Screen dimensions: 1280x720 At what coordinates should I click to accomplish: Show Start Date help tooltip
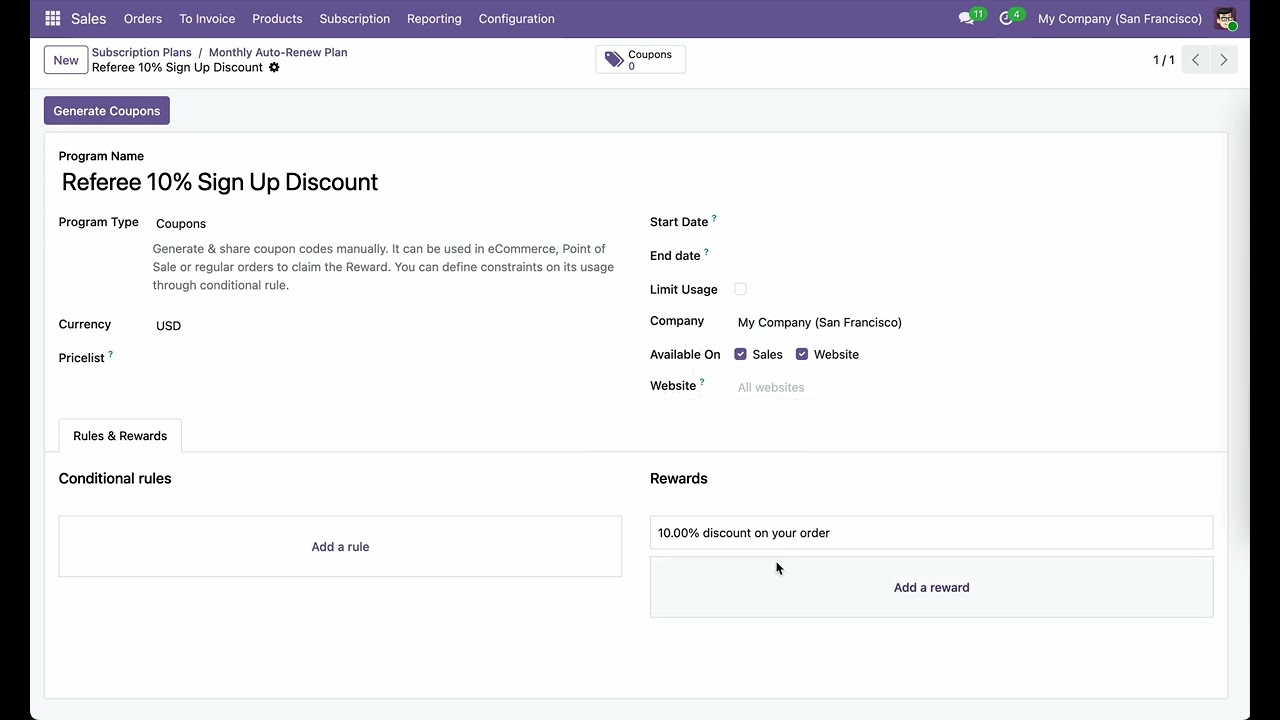714,219
